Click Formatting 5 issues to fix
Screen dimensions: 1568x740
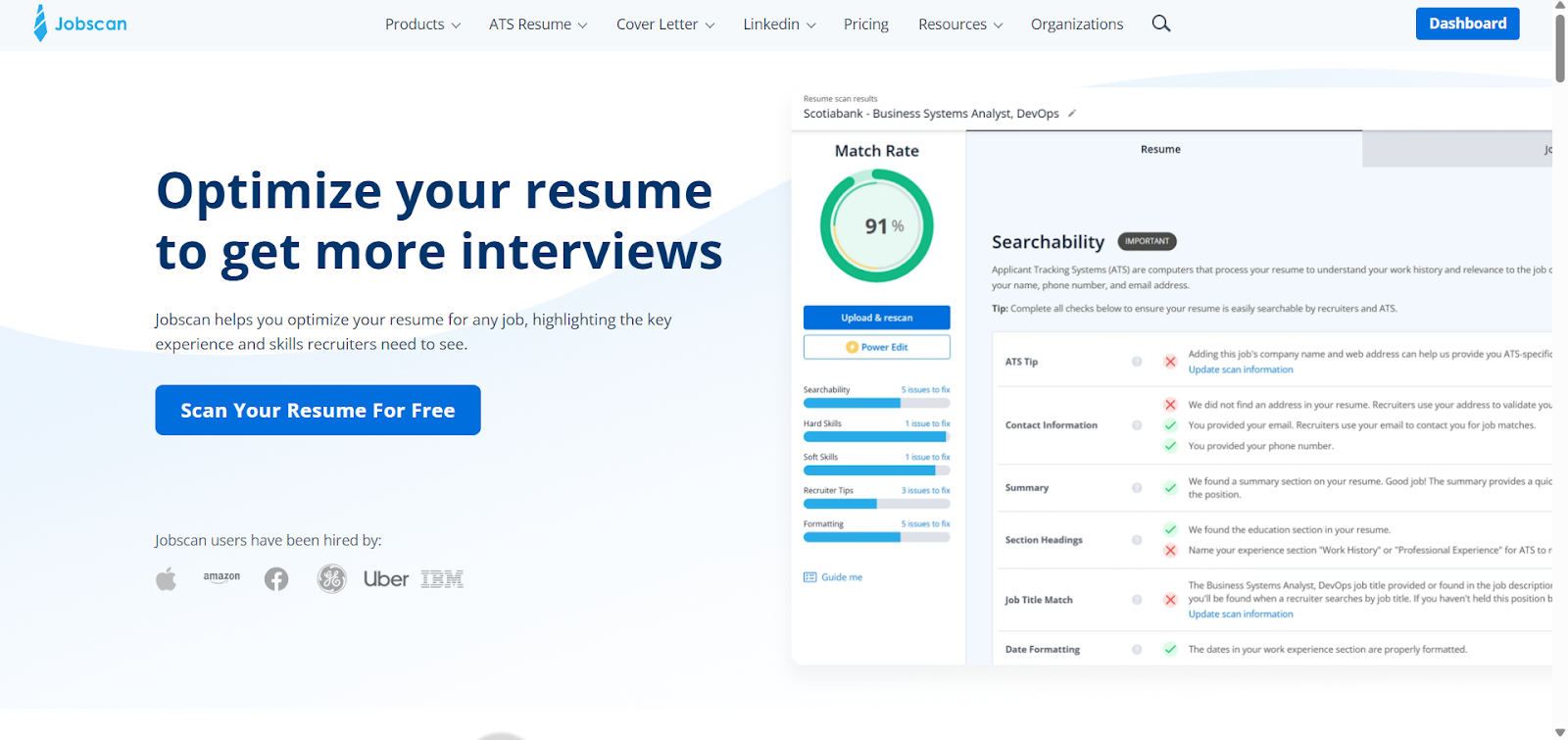pyautogui.click(x=926, y=523)
